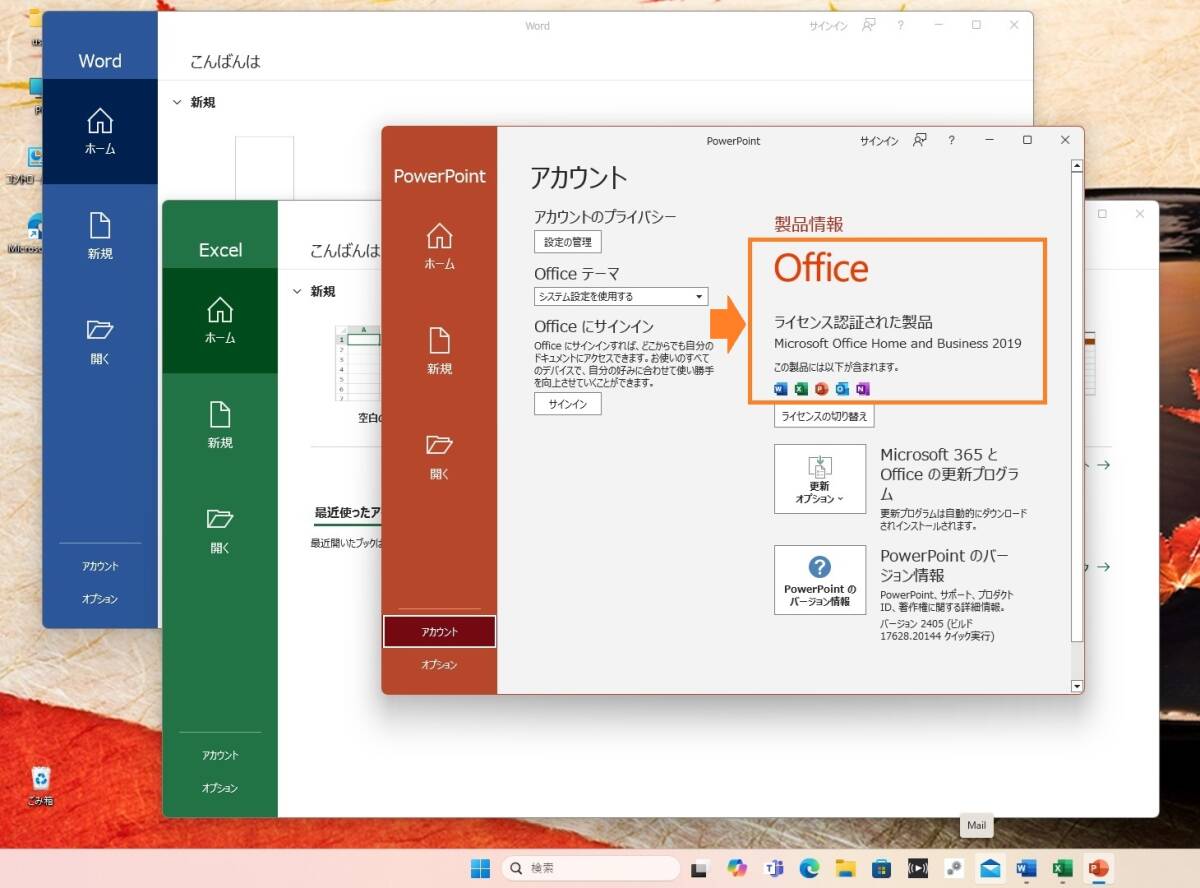The image size is (1200, 888).
Task: Open オプション in Excel sidebar
Action: [220, 788]
